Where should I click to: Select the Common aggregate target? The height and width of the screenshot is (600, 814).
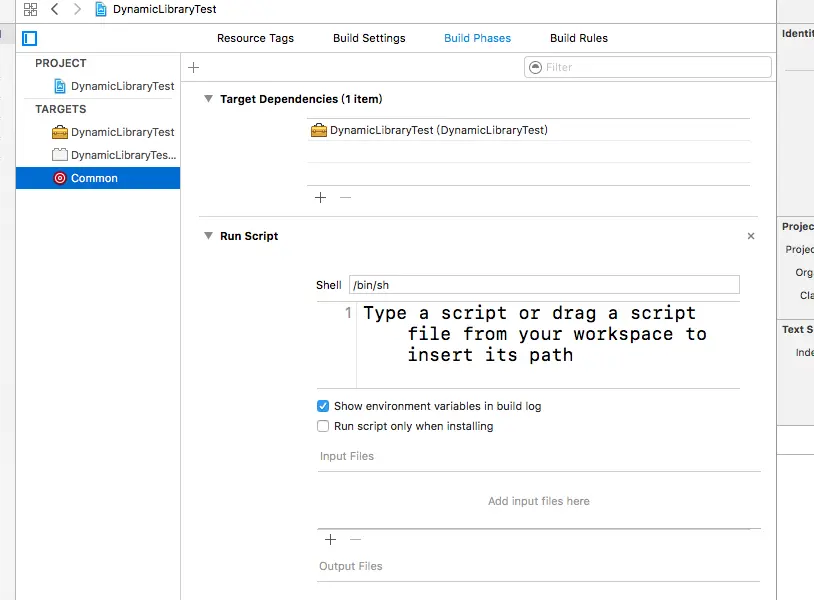98,178
